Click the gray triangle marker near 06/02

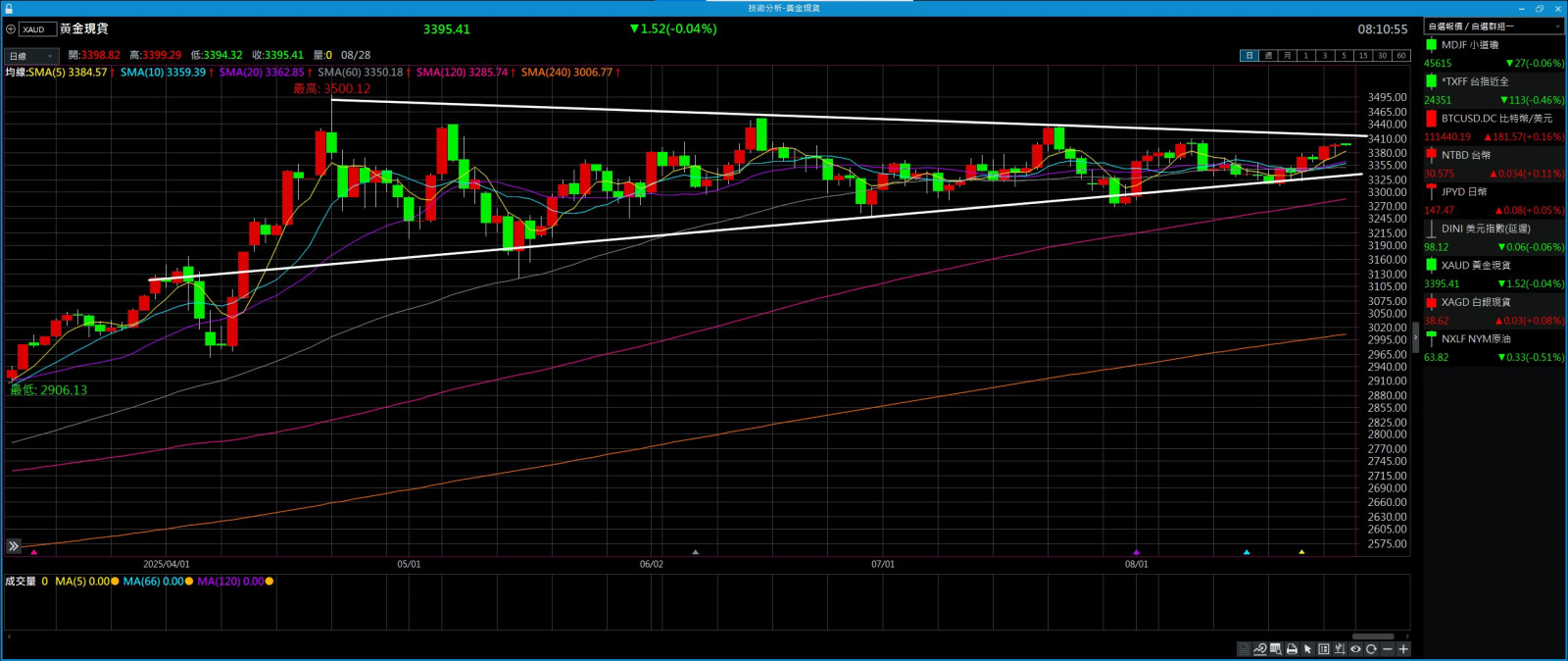696,552
